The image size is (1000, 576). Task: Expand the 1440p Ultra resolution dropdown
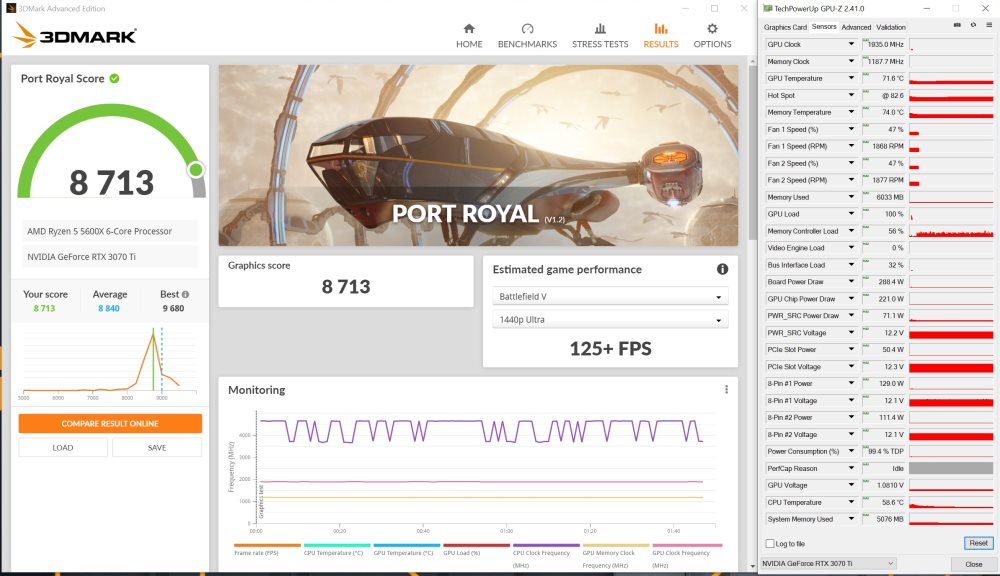pyautogui.click(x=609, y=320)
